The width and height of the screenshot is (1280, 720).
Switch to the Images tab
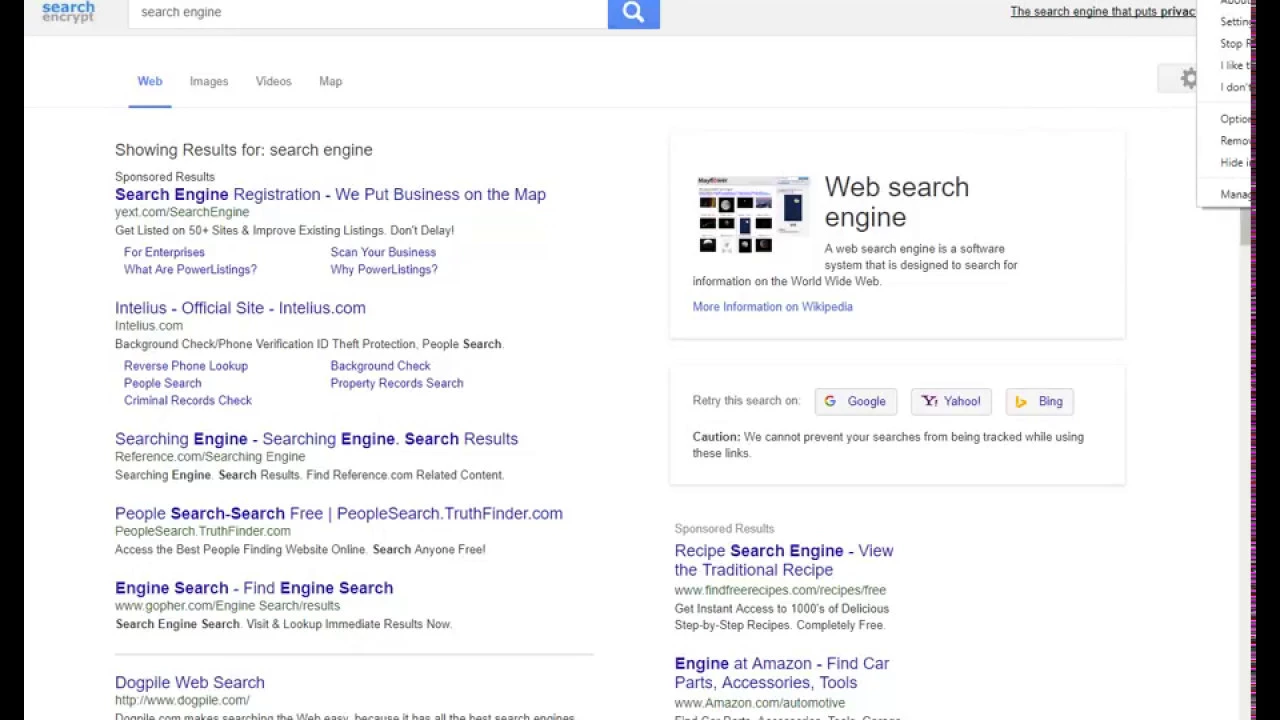point(209,81)
